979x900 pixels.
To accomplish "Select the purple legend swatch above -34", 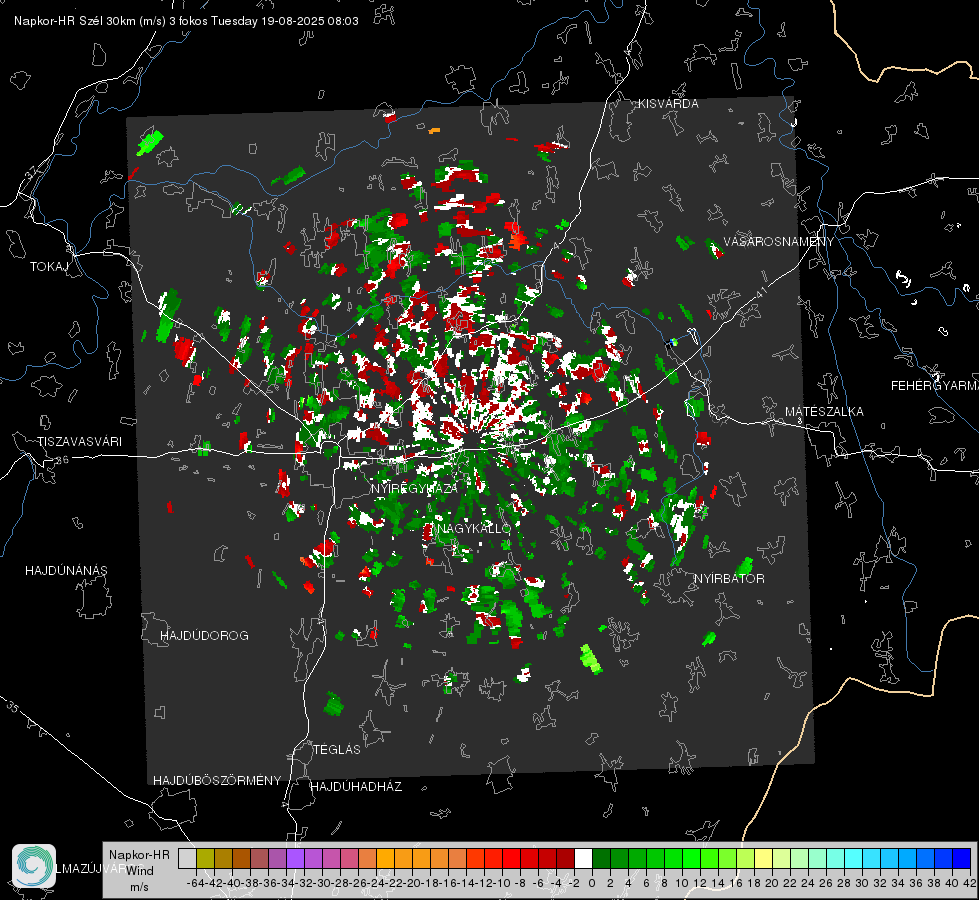I will point(295,859).
